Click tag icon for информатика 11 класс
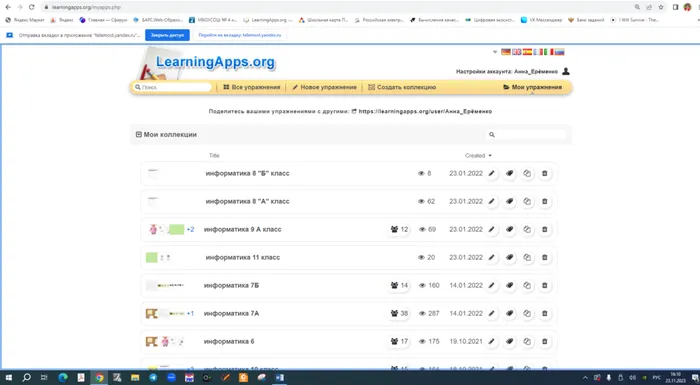 509,257
